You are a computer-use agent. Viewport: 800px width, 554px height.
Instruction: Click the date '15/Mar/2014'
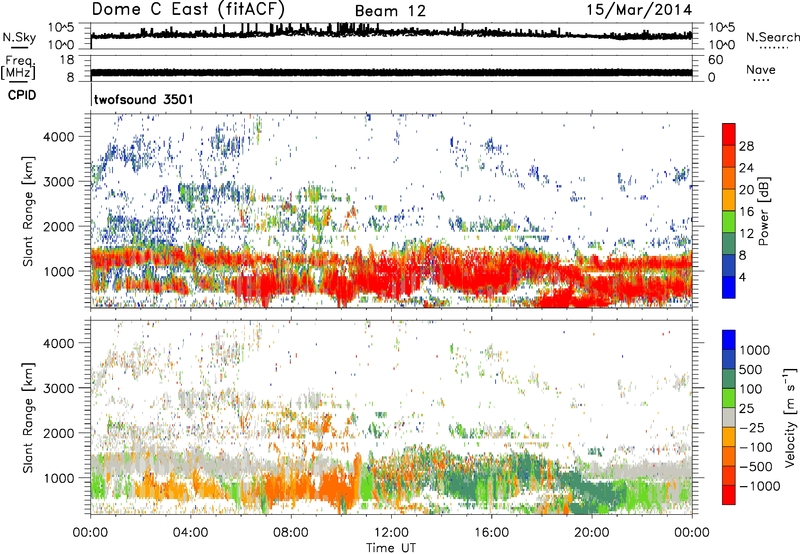(639, 9)
